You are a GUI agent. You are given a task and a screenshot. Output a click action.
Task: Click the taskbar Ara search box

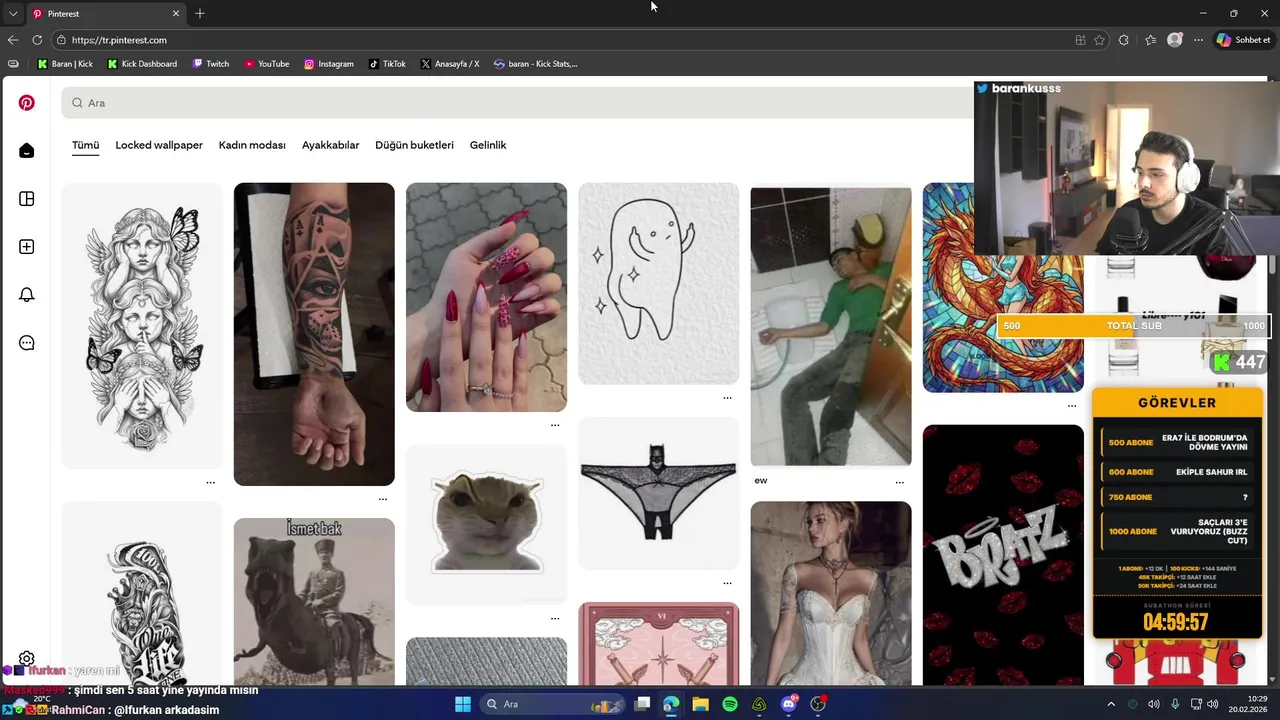[x=552, y=704]
